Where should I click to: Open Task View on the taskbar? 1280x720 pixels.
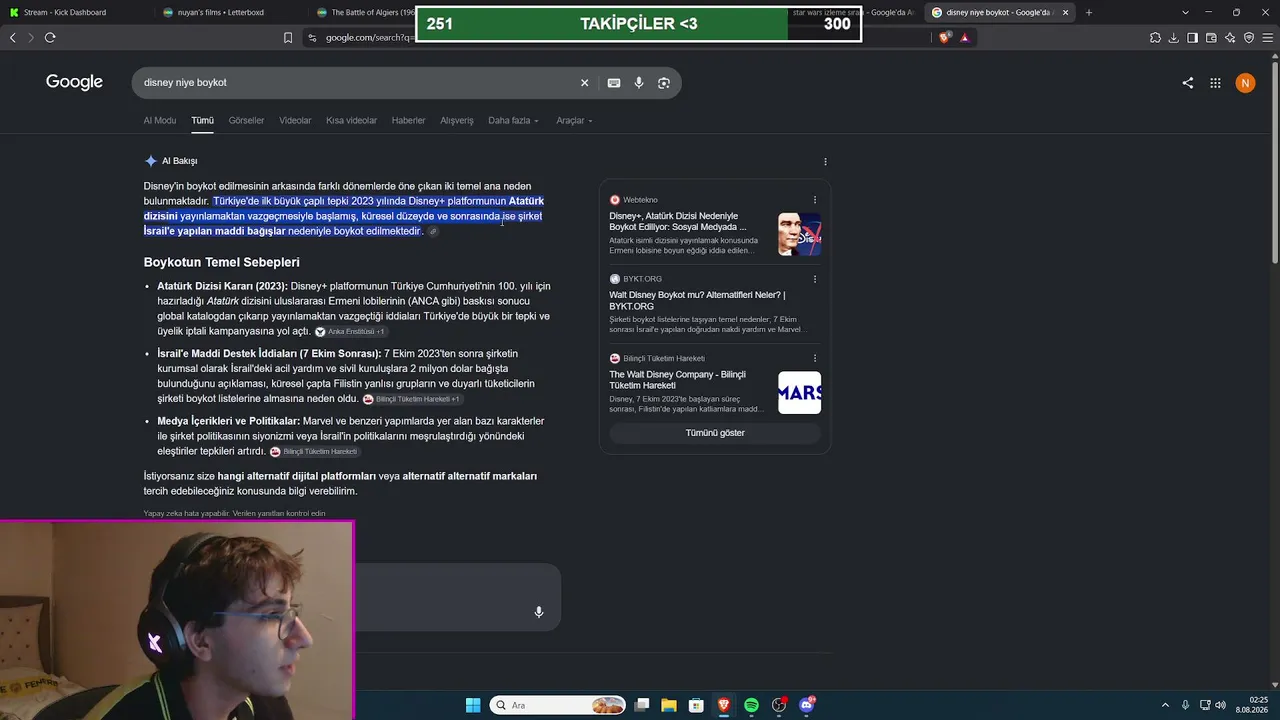click(x=642, y=705)
